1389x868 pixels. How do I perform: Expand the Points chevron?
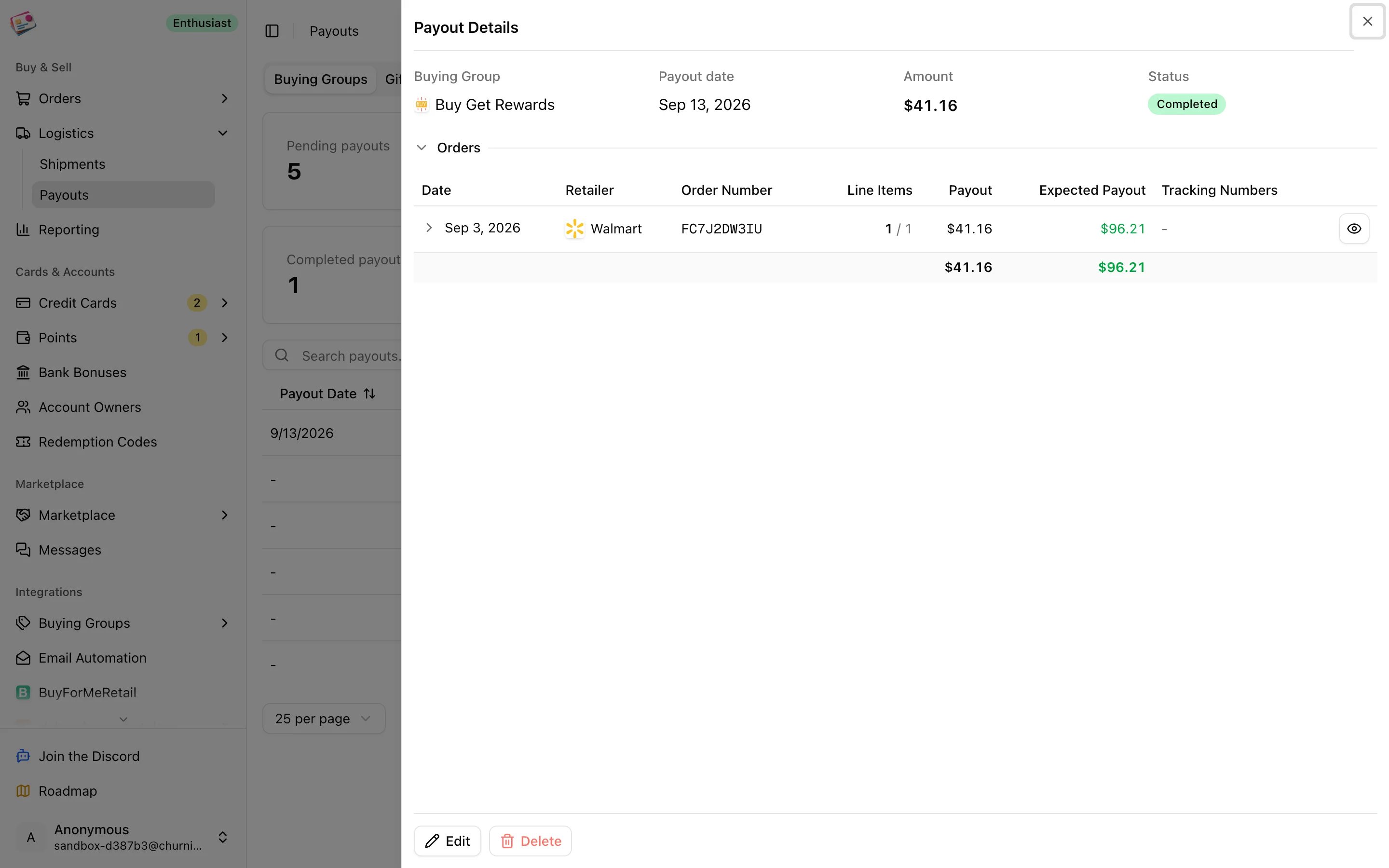[x=224, y=338]
